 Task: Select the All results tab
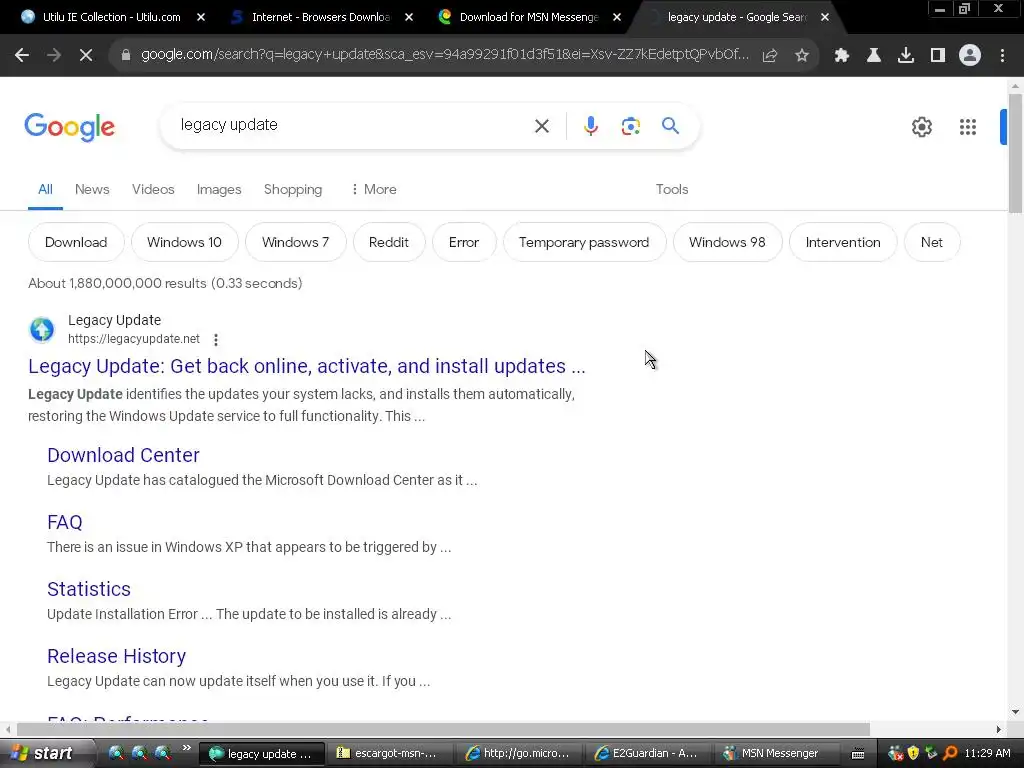click(x=45, y=189)
